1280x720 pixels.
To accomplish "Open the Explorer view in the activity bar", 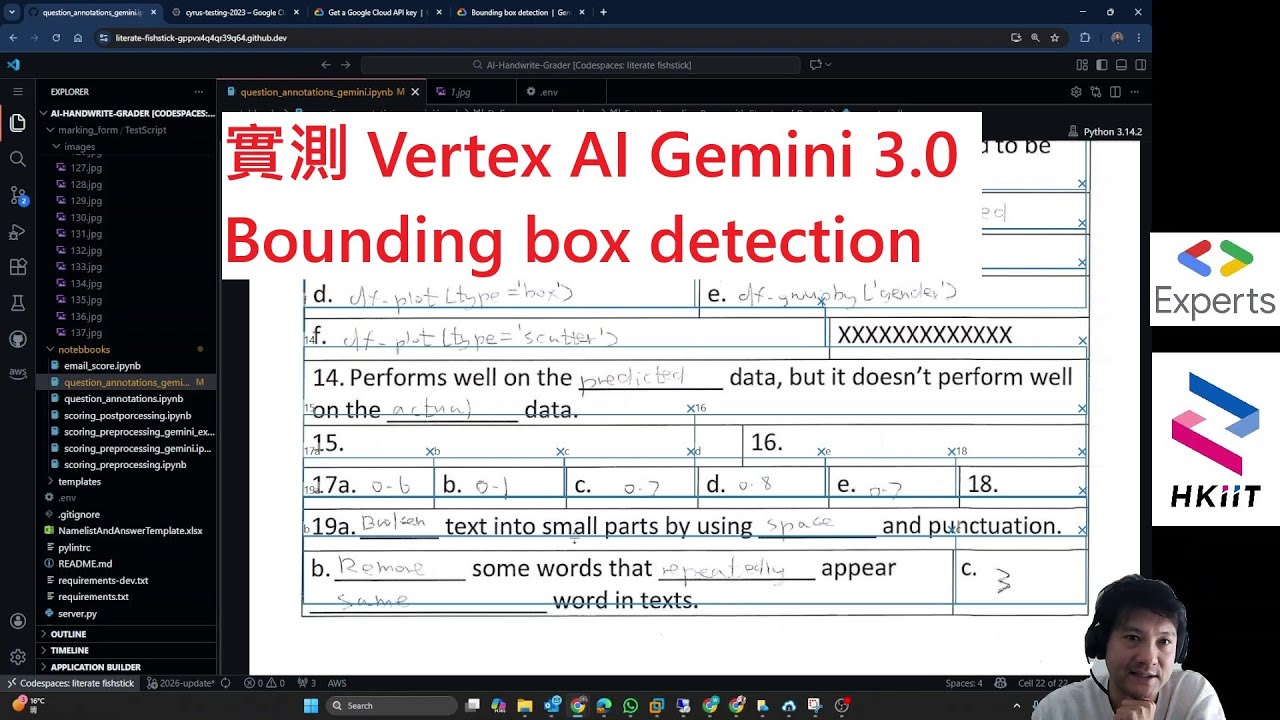I will (x=17, y=123).
